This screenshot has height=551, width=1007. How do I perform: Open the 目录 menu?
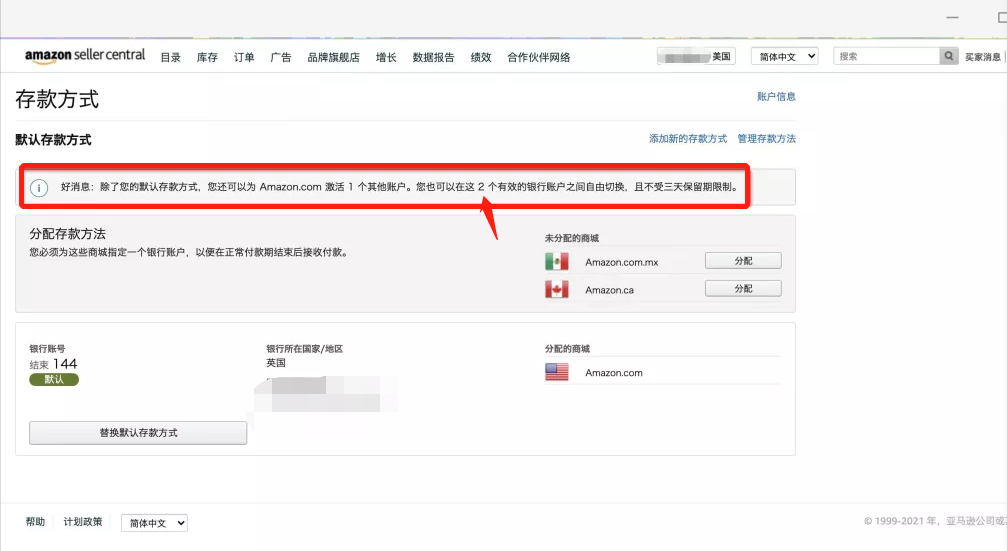click(x=171, y=57)
